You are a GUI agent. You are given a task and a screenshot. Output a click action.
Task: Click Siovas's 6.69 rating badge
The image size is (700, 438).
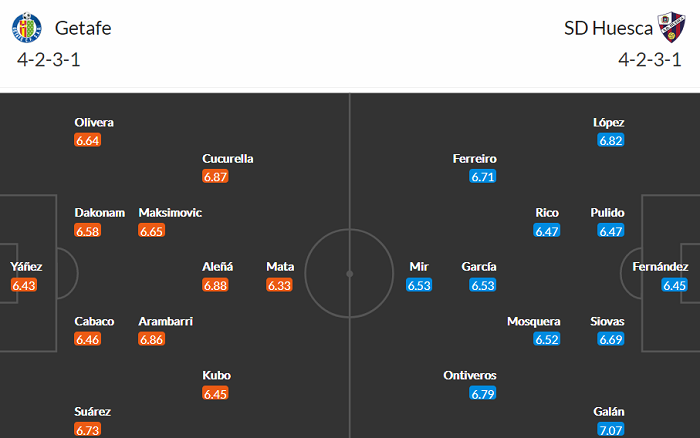pyautogui.click(x=611, y=339)
